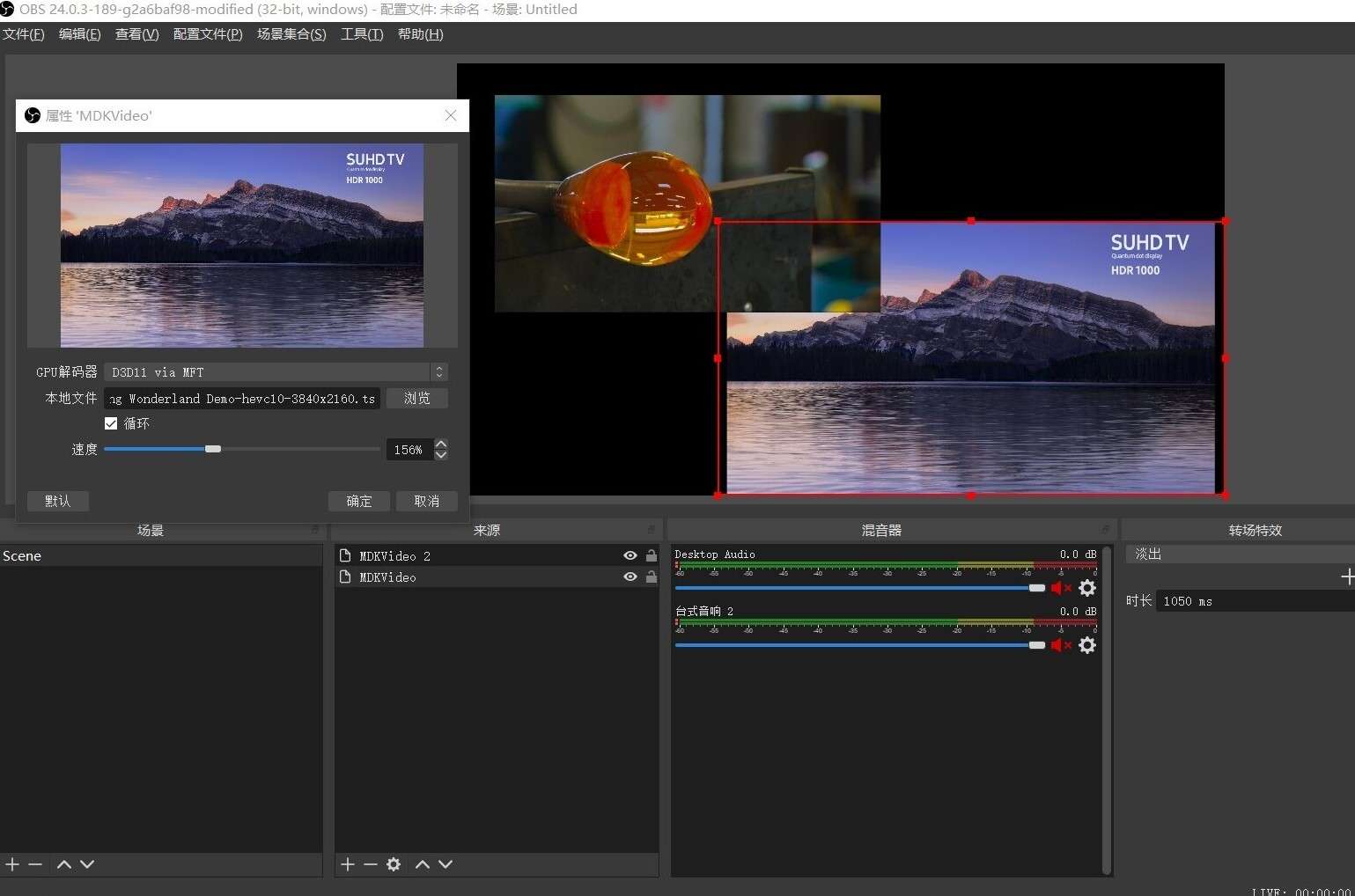Adjust the 速度 speed slider handle
1355x896 pixels.
(x=213, y=449)
